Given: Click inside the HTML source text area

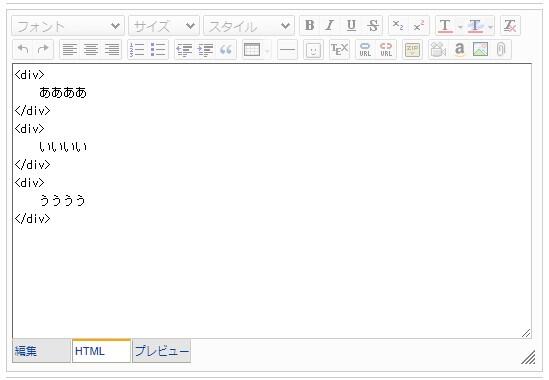Looking at the screenshot, I should [272, 201].
